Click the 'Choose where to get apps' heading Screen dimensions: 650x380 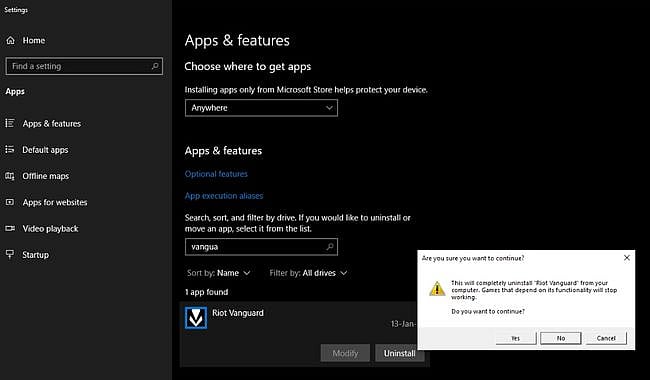[x=247, y=66]
